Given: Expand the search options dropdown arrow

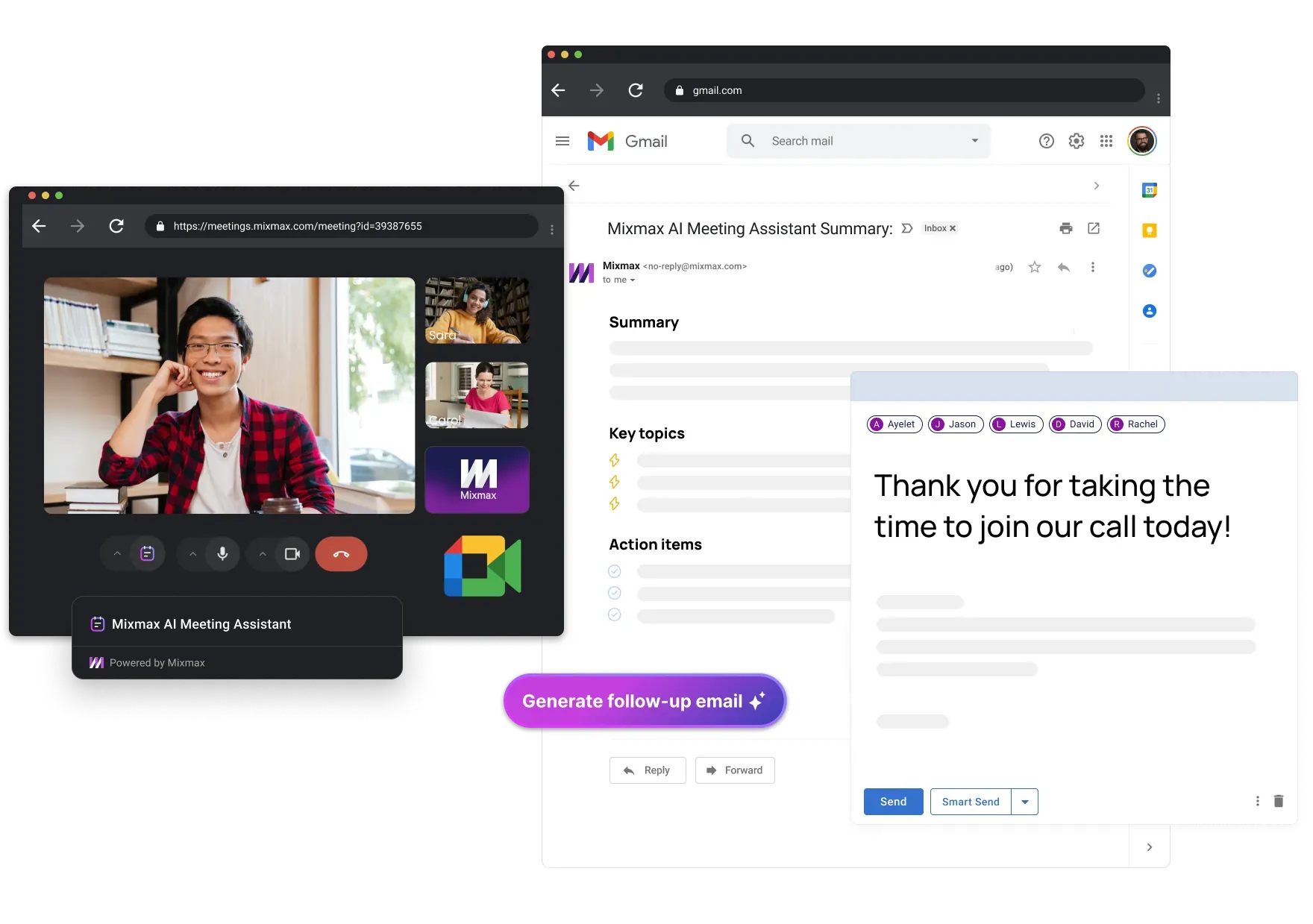Looking at the screenshot, I should [x=974, y=141].
